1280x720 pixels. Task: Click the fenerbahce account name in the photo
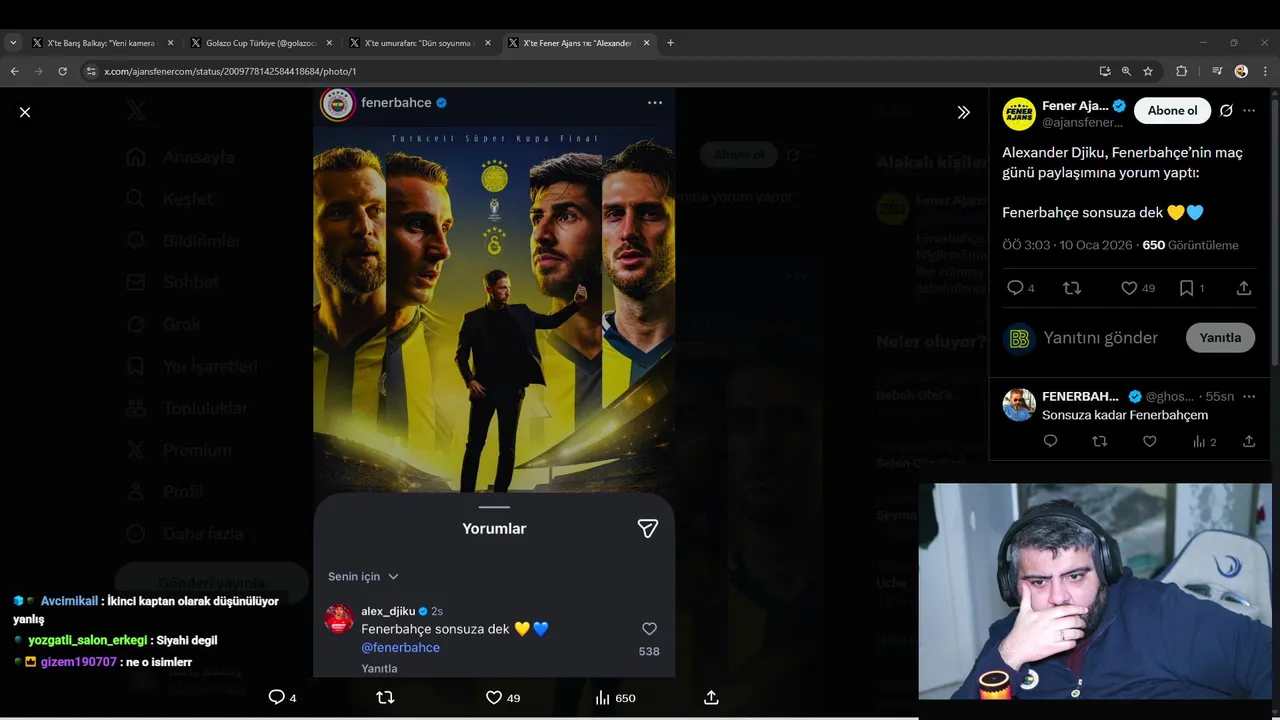pyautogui.click(x=396, y=103)
